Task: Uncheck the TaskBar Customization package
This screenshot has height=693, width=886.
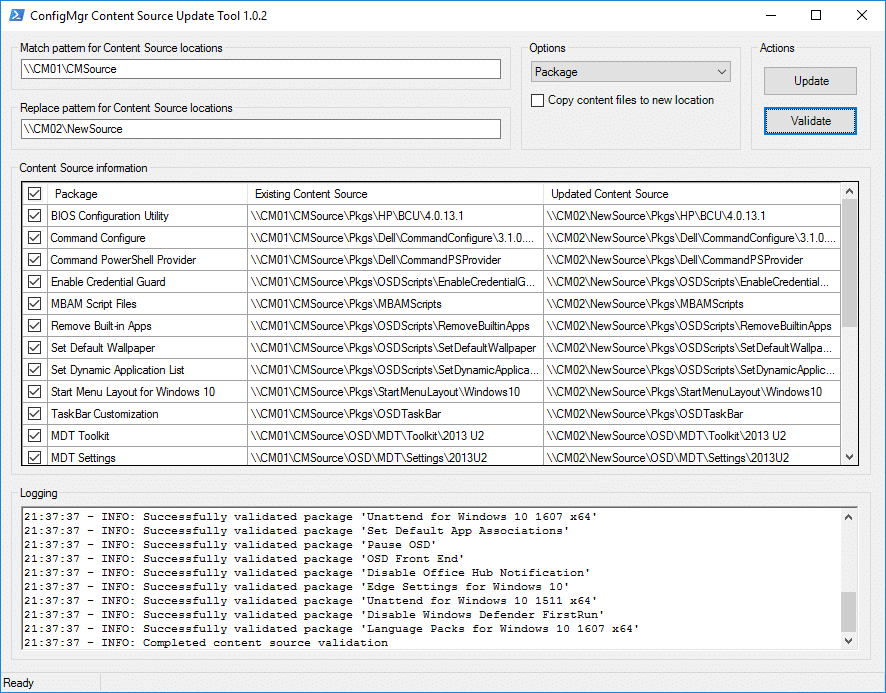Action: (34, 413)
